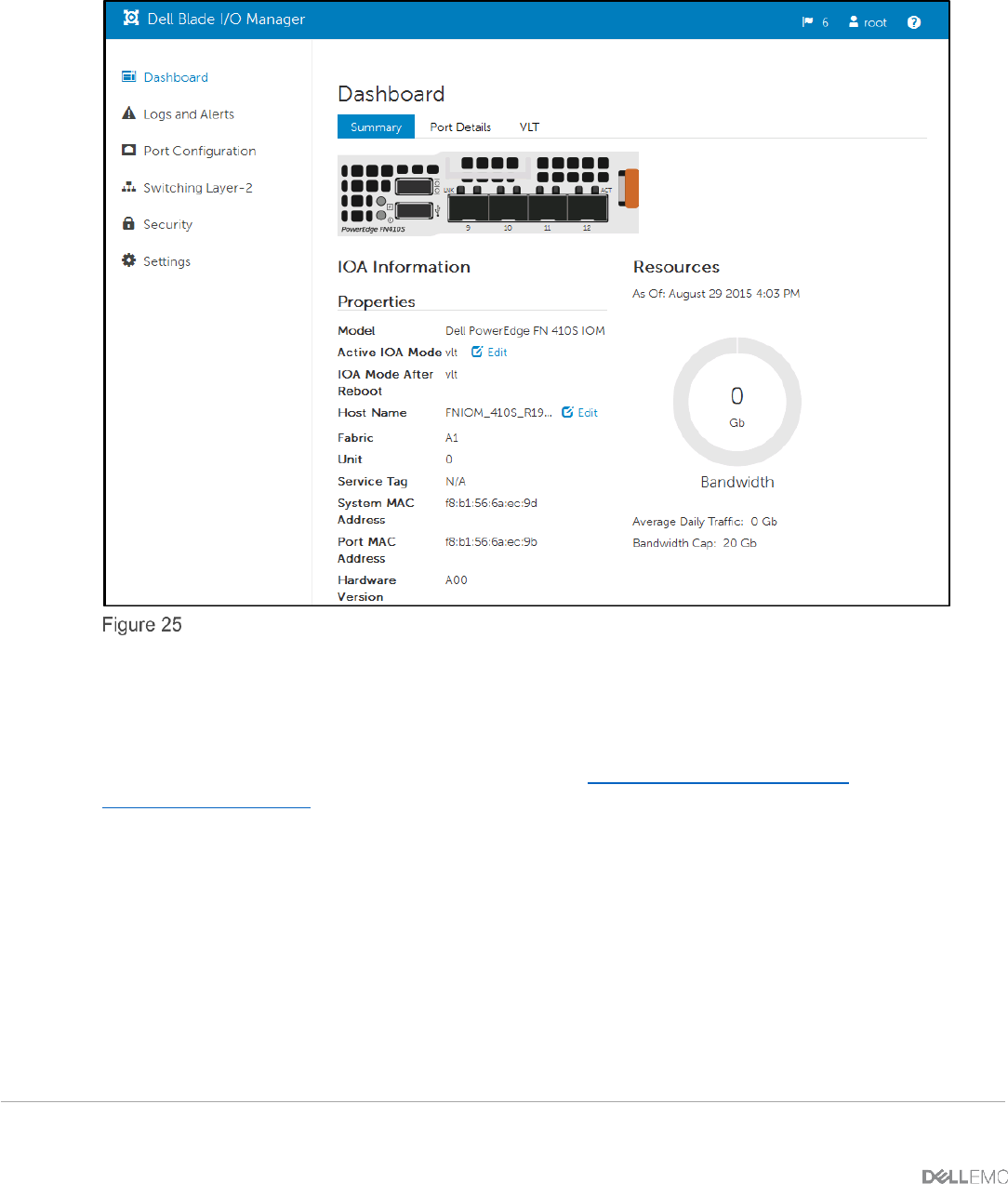Select the Summary tab
Image resolution: width=1008 pixels, height=1184 pixels.
(x=376, y=126)
